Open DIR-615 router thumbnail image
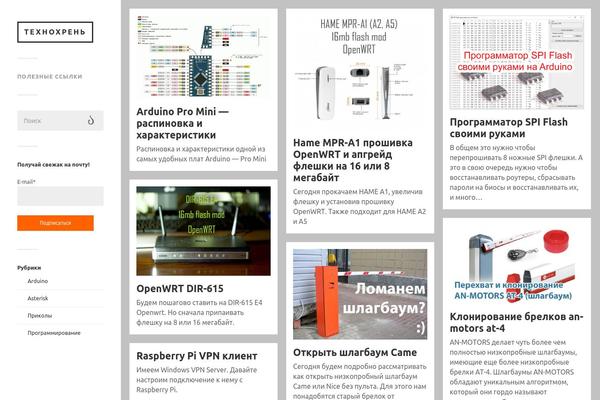Screen dimensions: 600x400 [203, 231]
